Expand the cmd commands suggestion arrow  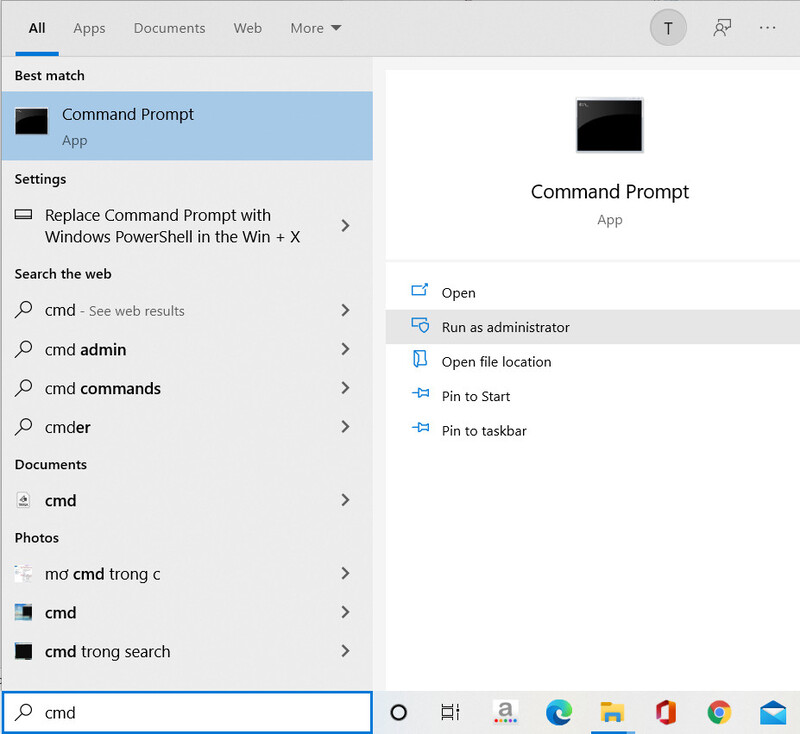click(345, 388)
